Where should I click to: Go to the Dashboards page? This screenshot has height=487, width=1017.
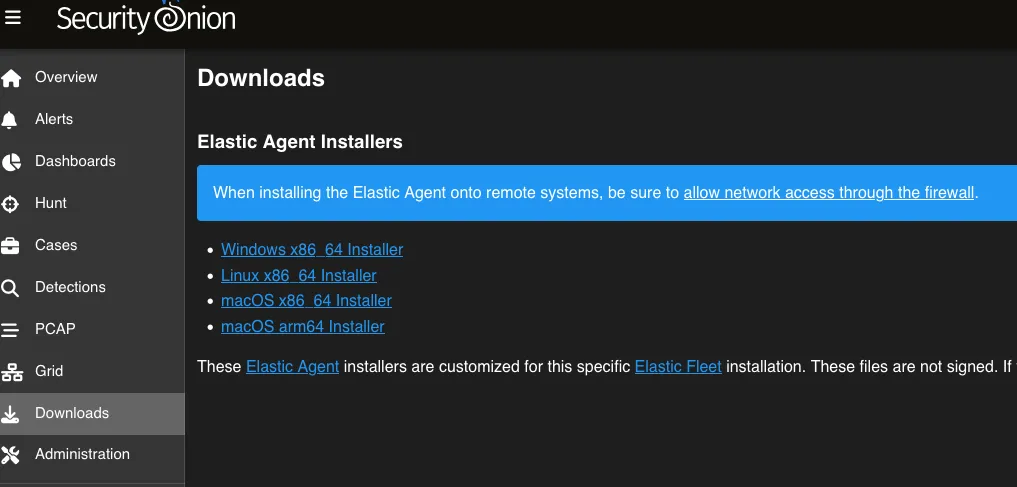coord(75,161)
